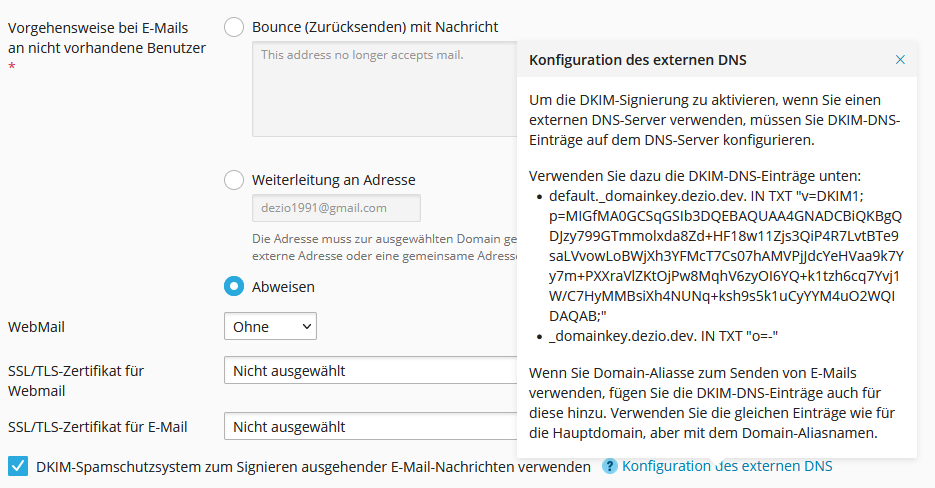Viewport: 935px width, 488px height.
Task: Select the Weiterleitung an Adresse radio button
Action: tap(234, 180)
